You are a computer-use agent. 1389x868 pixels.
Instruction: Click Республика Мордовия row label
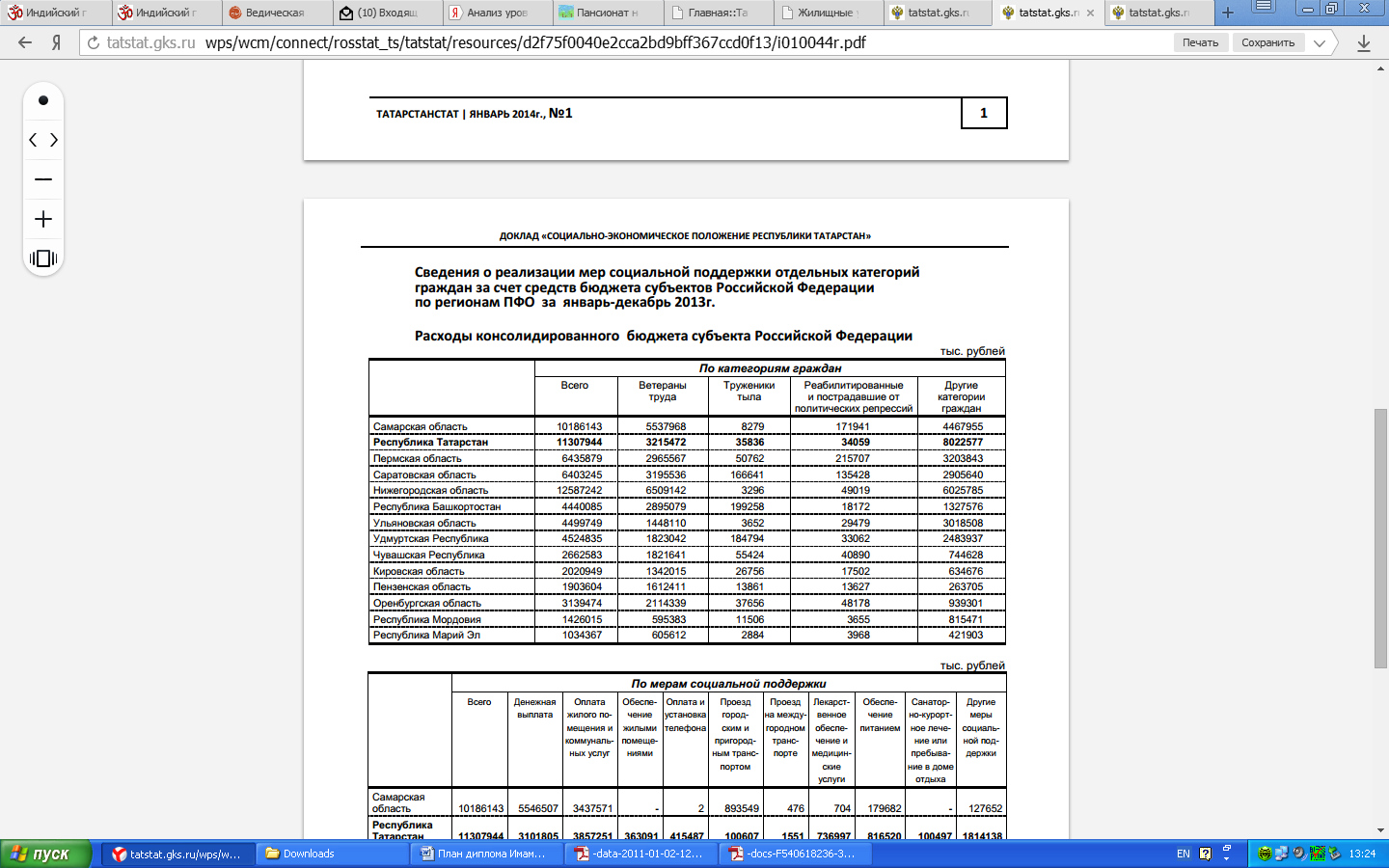click(427, 620)
